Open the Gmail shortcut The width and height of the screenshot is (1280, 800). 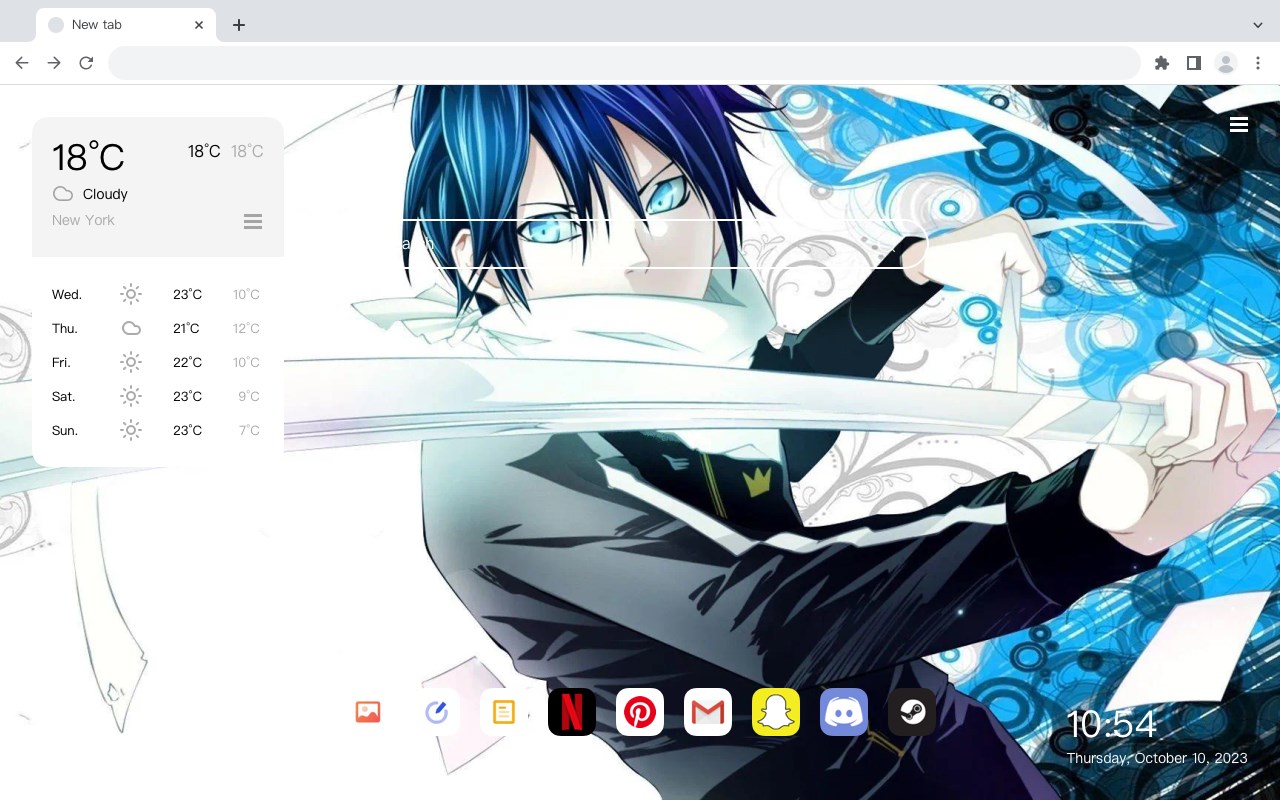[708, 712]
